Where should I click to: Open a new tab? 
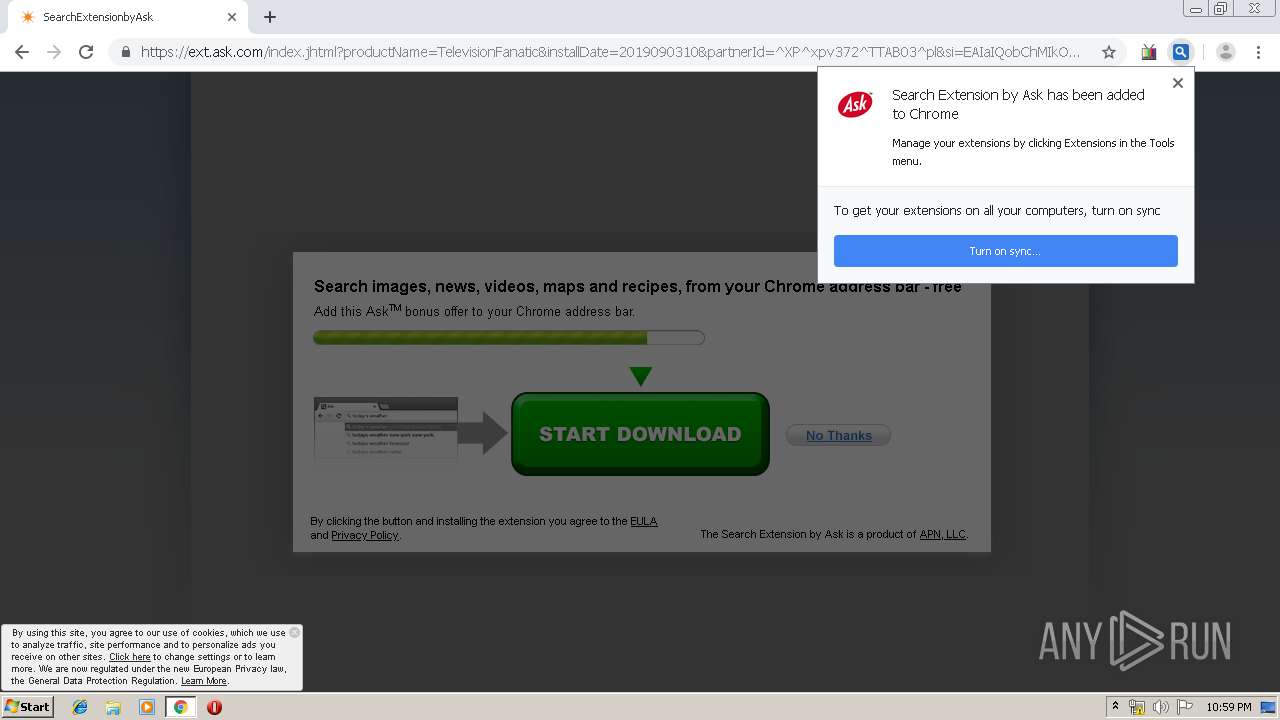point(270,17)
